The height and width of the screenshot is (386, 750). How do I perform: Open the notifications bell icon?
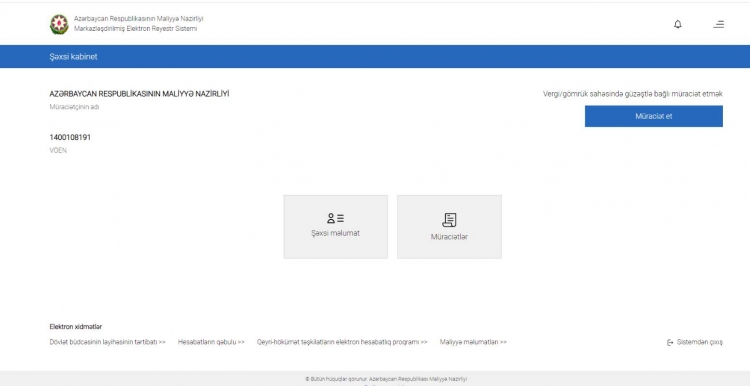[x=677, y=24]
